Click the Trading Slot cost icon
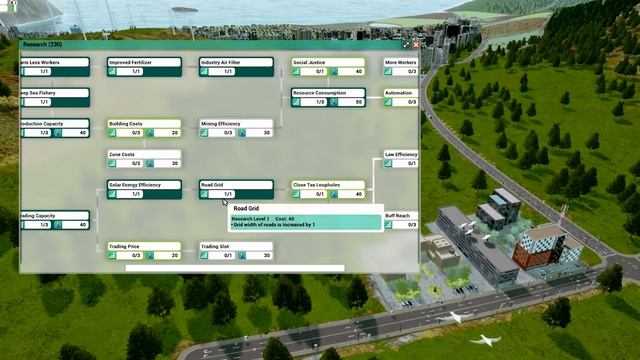This screenshot has width=640, height=360. [x=242, y=256]
